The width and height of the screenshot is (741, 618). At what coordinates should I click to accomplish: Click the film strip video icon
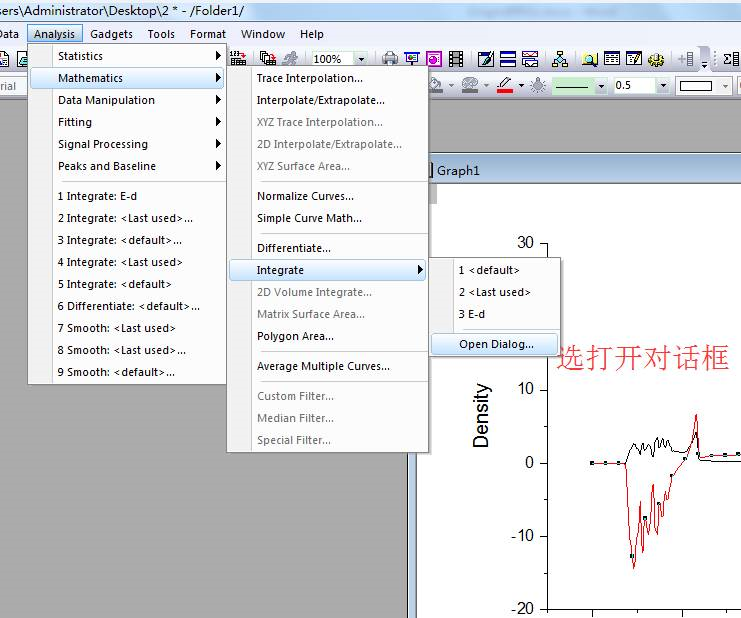(456, 59)
